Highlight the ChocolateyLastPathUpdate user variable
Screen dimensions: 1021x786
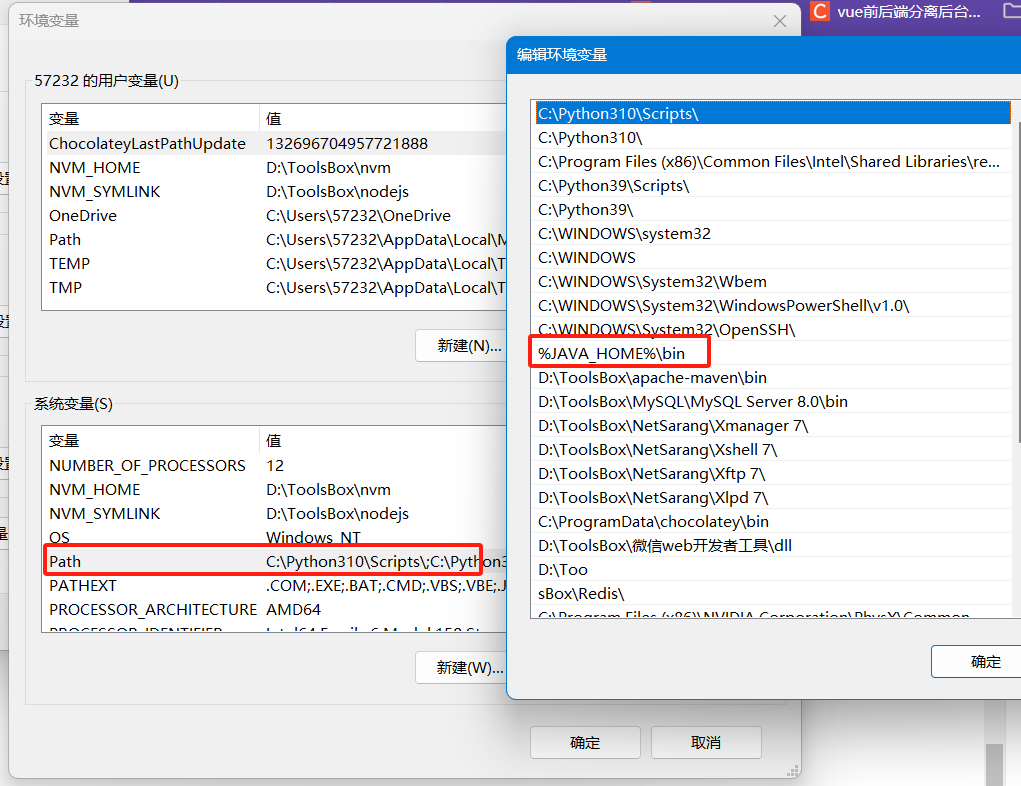click(147, 143)
